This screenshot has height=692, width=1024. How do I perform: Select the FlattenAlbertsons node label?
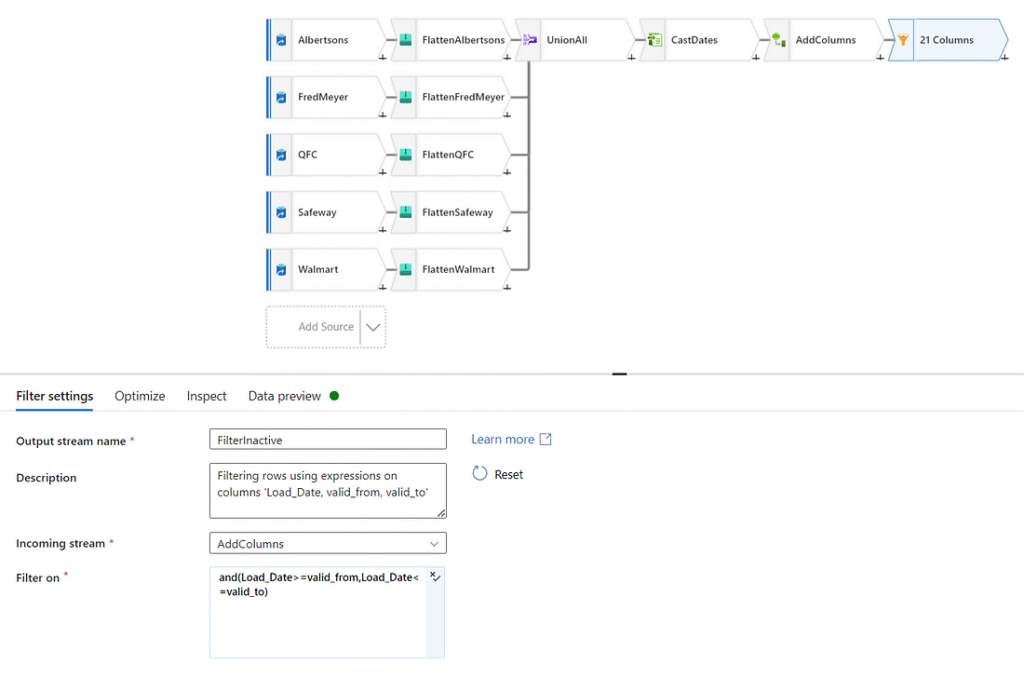[464, 40]
